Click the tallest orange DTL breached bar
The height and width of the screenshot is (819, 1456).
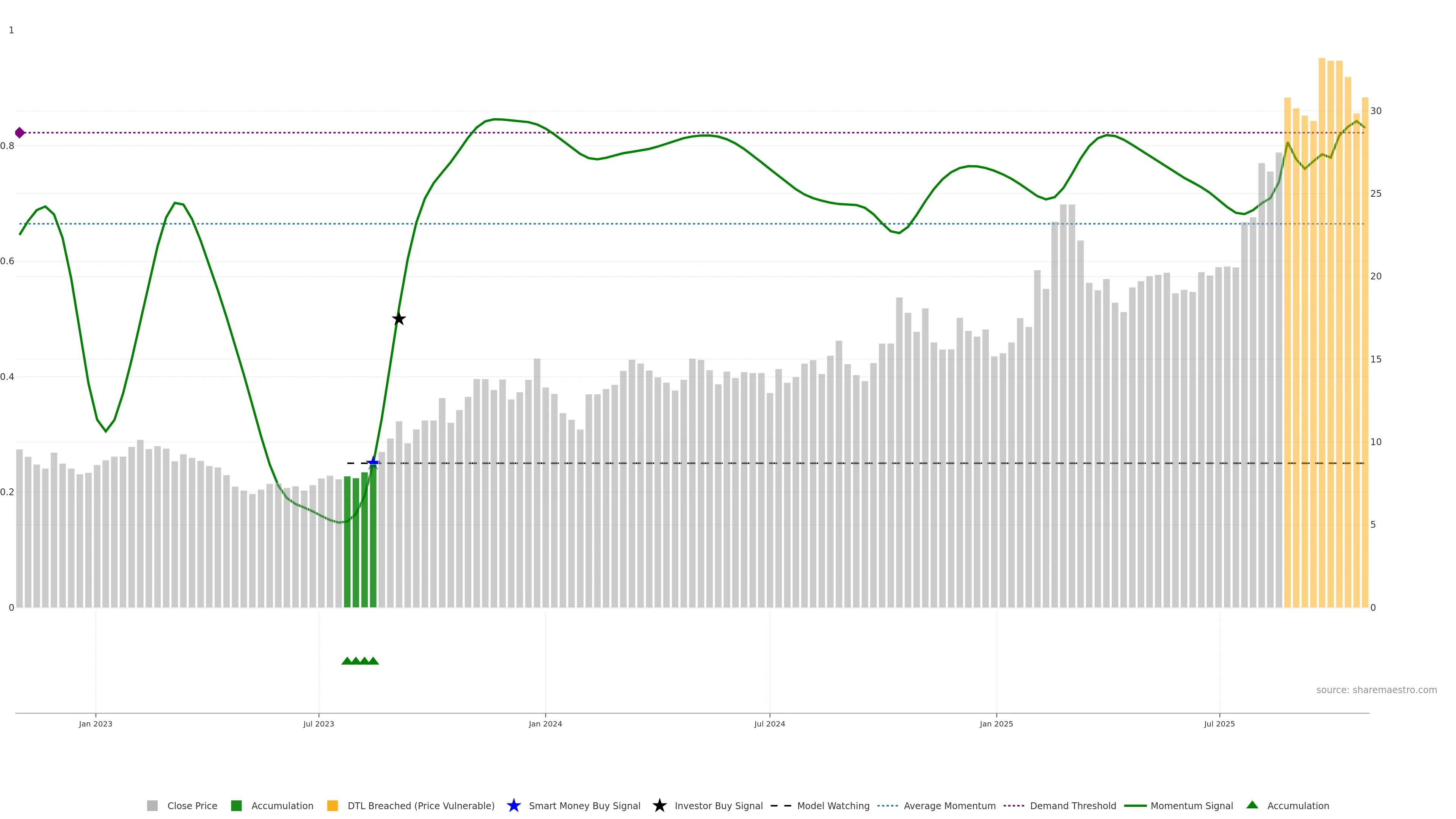pos(1321,339)
